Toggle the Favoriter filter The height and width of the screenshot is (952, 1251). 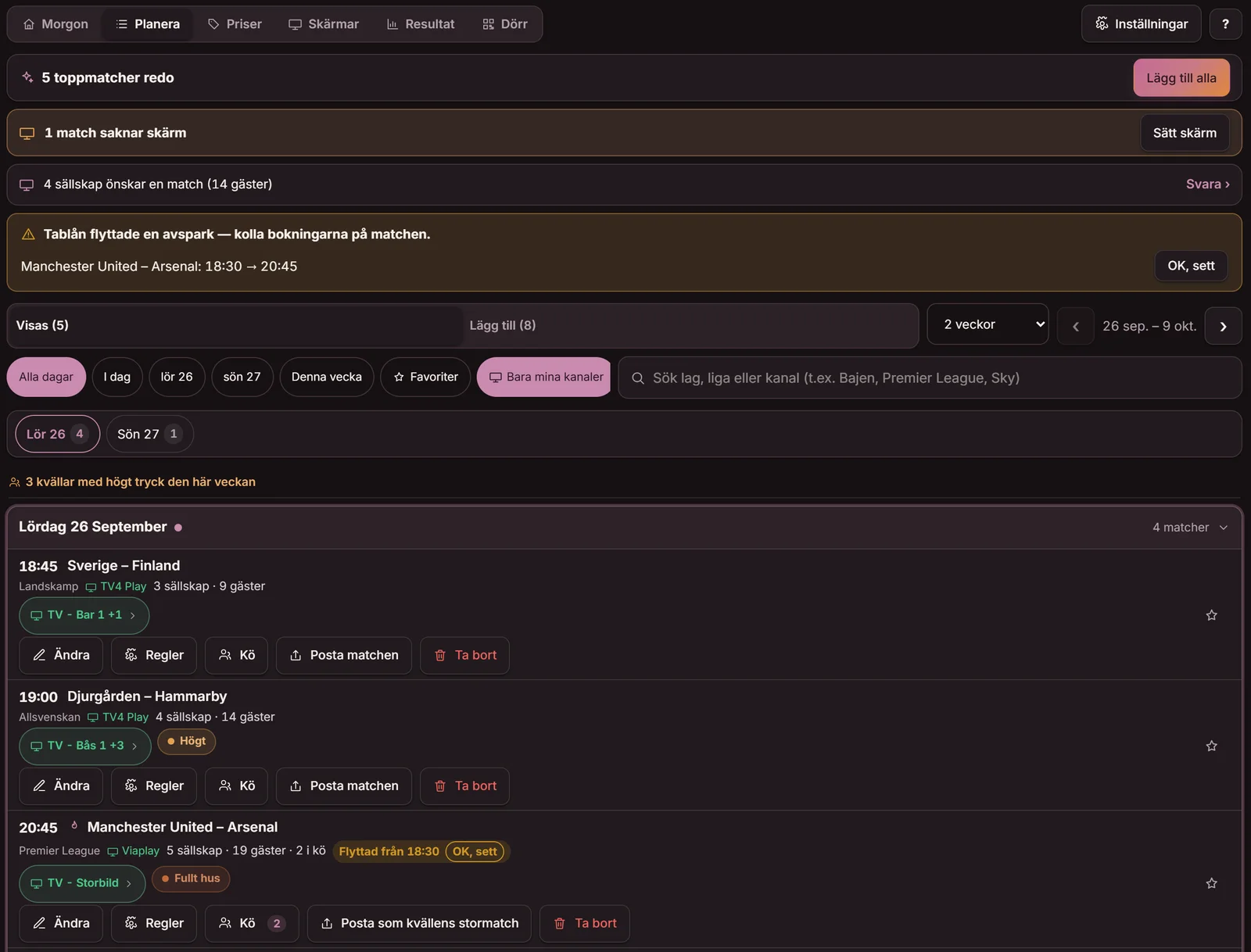click(425, 377)
